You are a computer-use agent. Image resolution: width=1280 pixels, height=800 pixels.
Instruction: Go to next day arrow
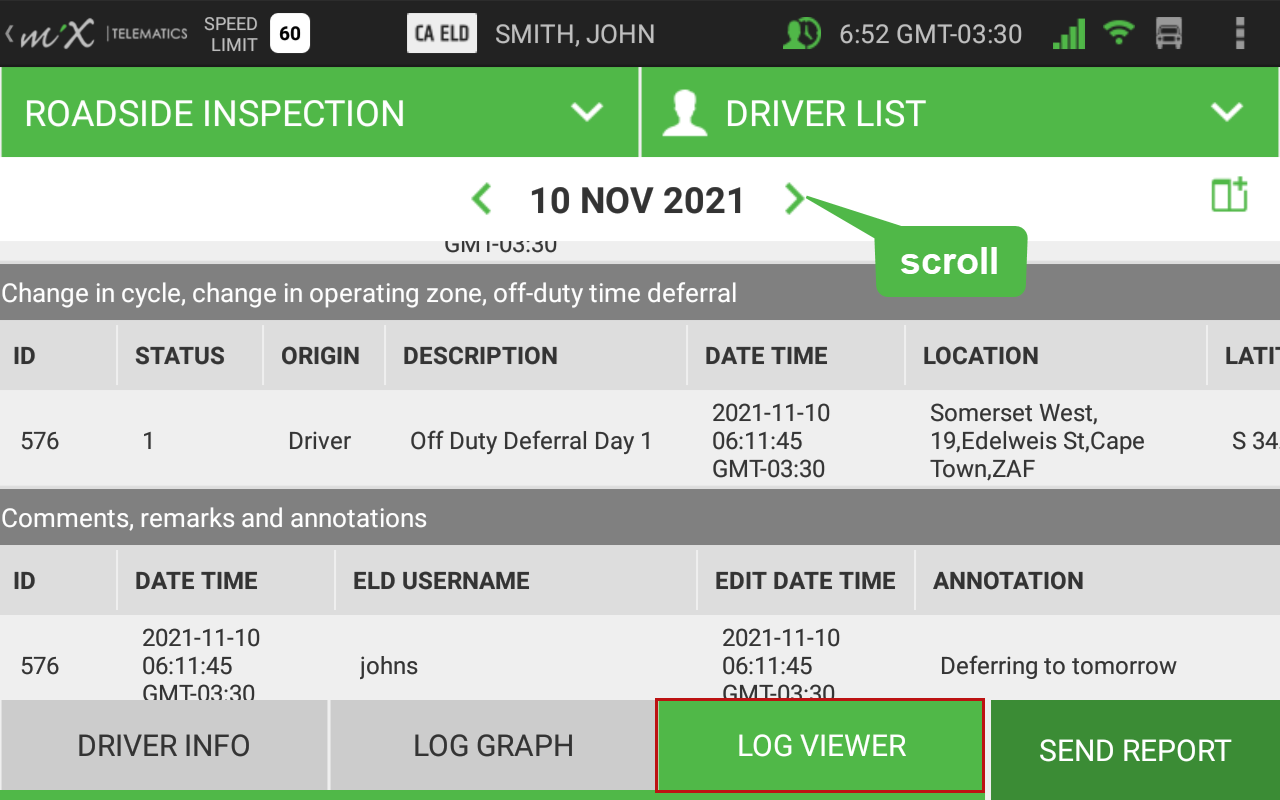point(794,199)
